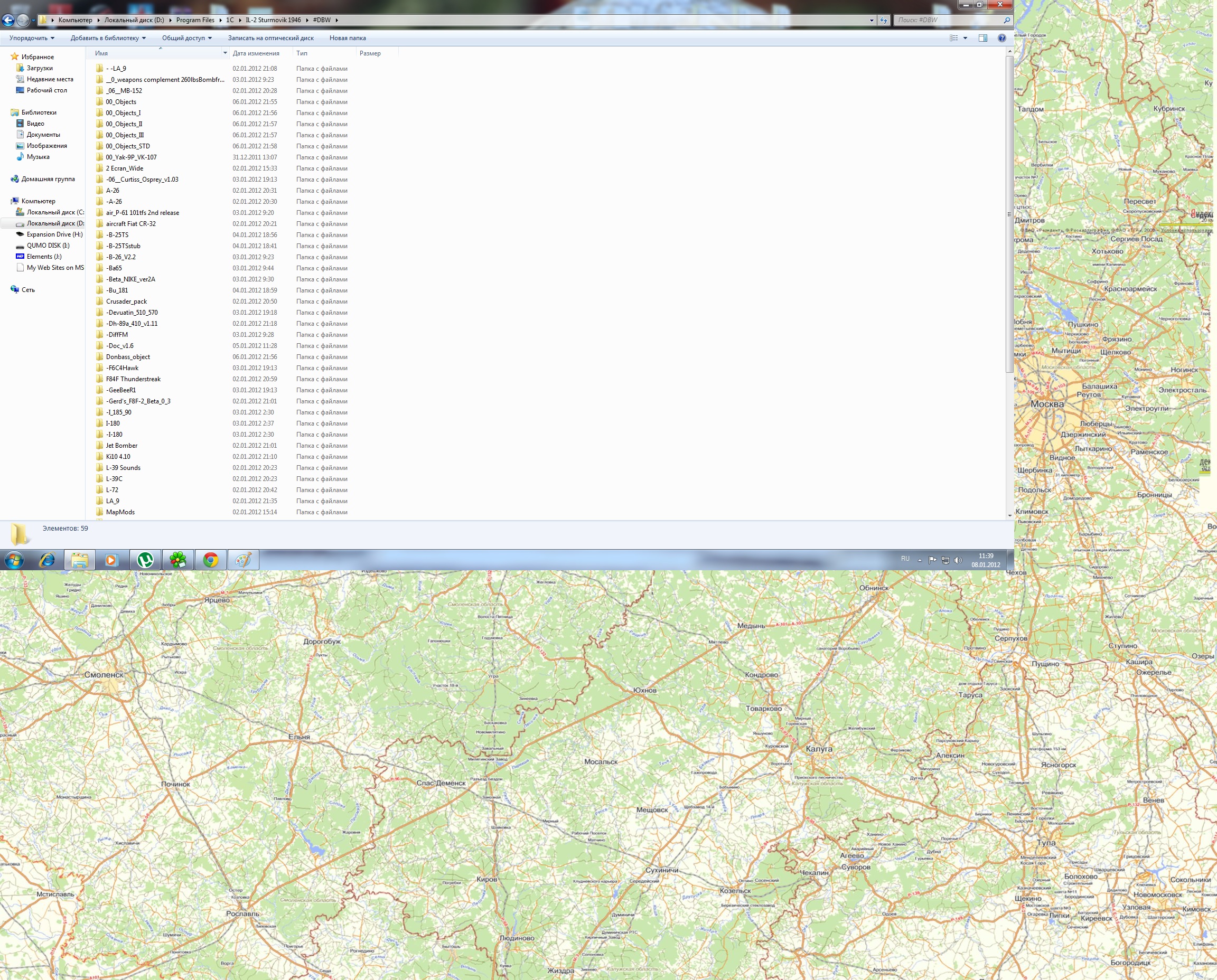Expand the Общий доступ menu
This screenshot has width=1217, height=980.
click(x=186, y=38)
